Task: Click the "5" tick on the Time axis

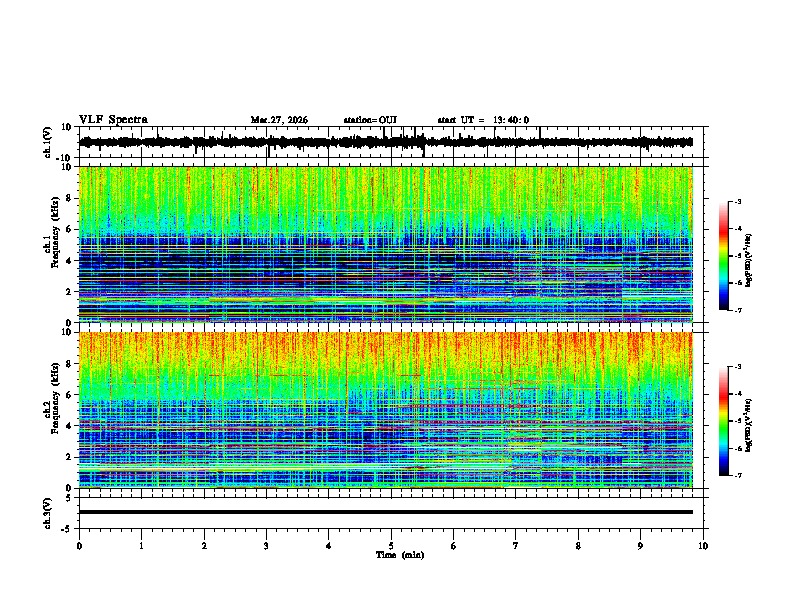Action: pos(391,546)
